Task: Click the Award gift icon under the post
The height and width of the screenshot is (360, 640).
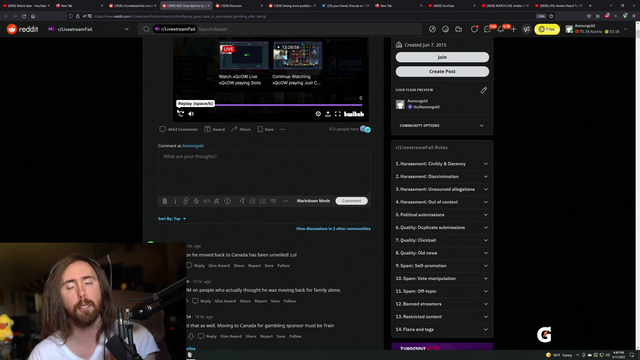Action: (207, 129)
